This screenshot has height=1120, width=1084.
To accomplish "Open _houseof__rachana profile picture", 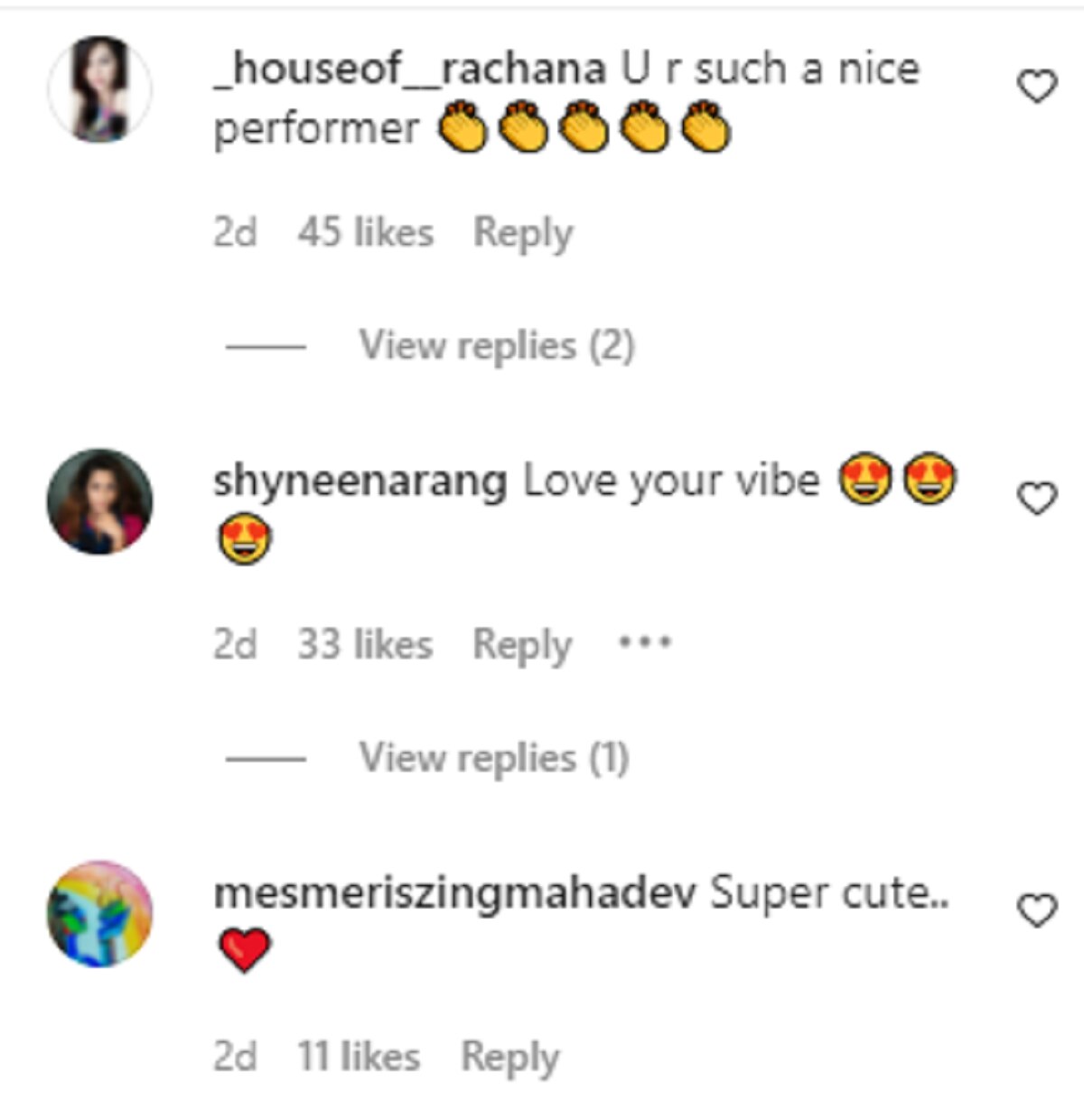I will [x=99, y=89].
